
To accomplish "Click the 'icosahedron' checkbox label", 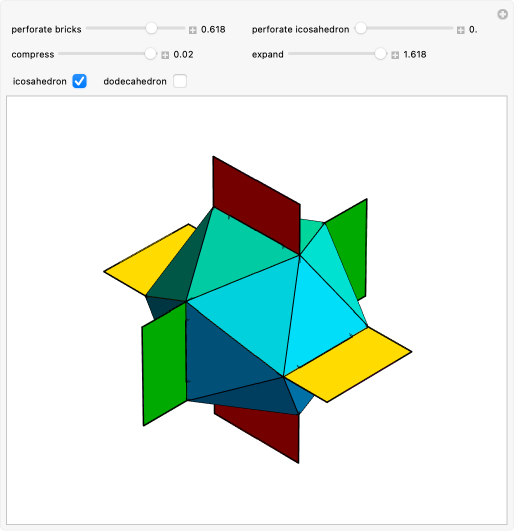I will (40, 81).
